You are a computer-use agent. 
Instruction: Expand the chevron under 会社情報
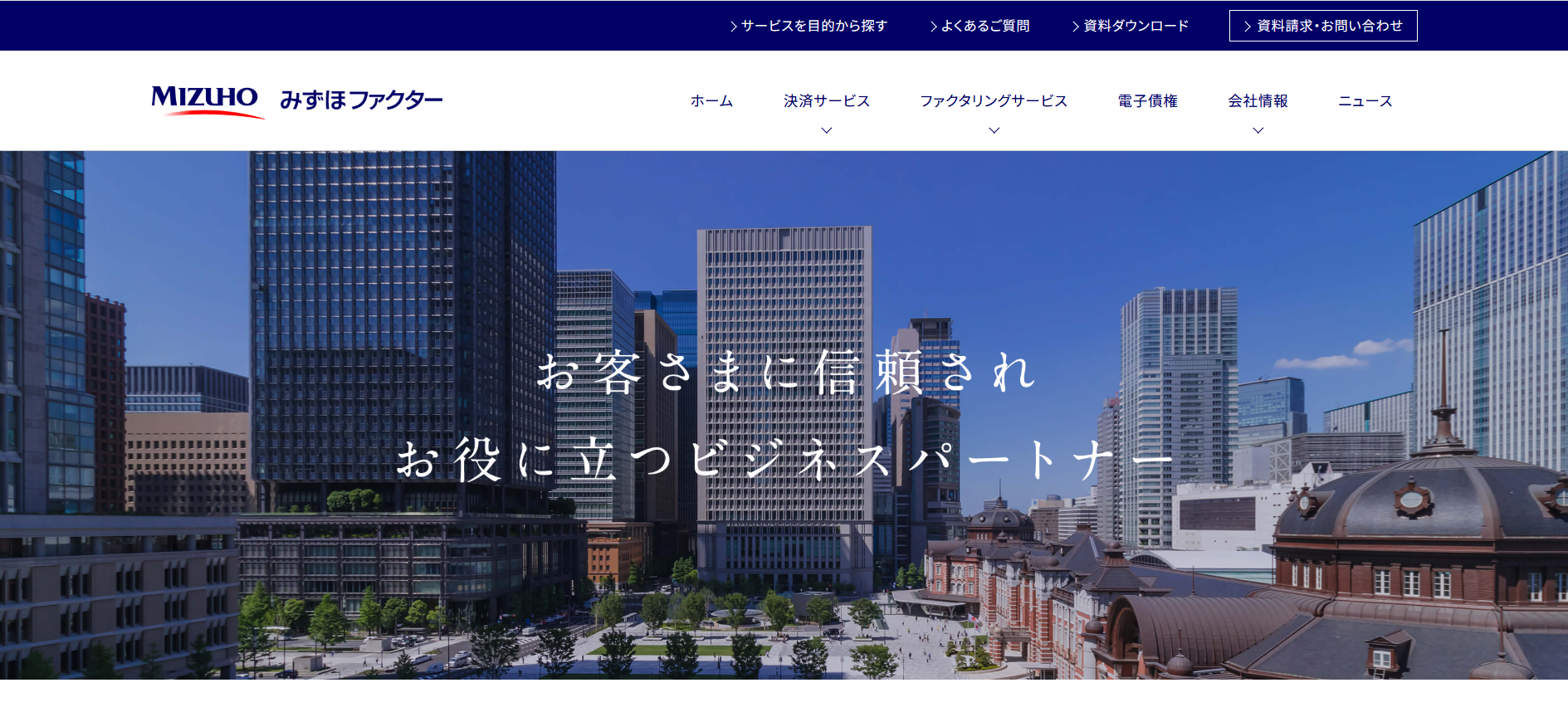[1258, 130]
